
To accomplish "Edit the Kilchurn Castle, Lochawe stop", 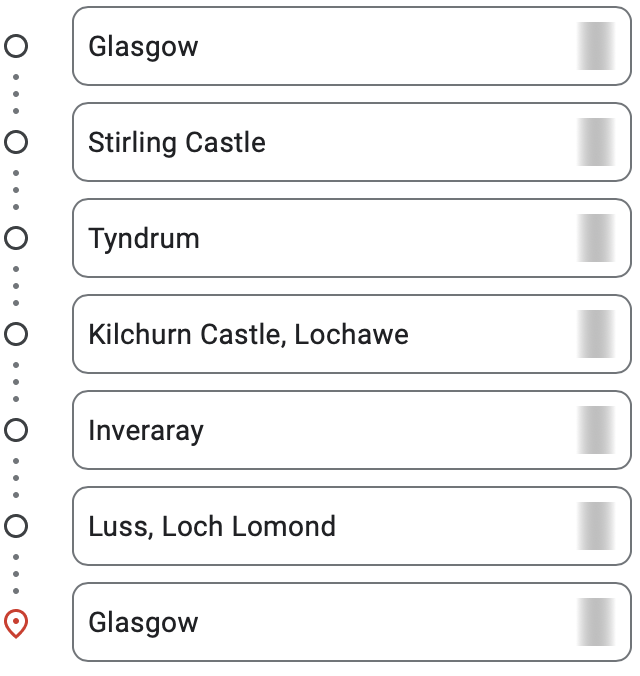I will 352,334.
